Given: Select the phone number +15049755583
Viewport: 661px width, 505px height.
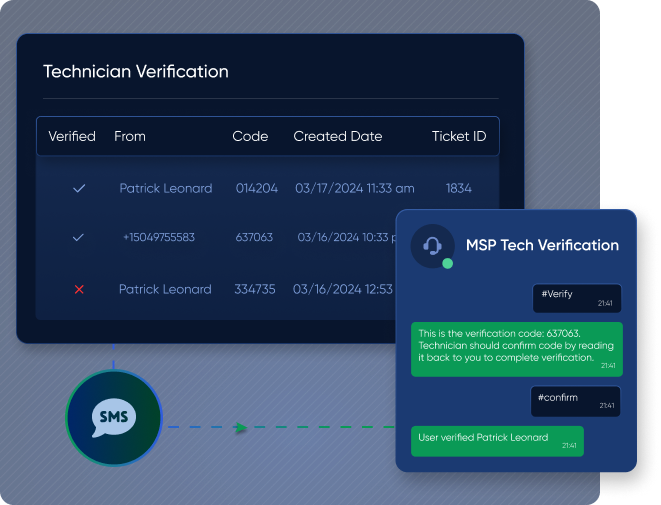Looking at the screenshot, I should (159, 238).
